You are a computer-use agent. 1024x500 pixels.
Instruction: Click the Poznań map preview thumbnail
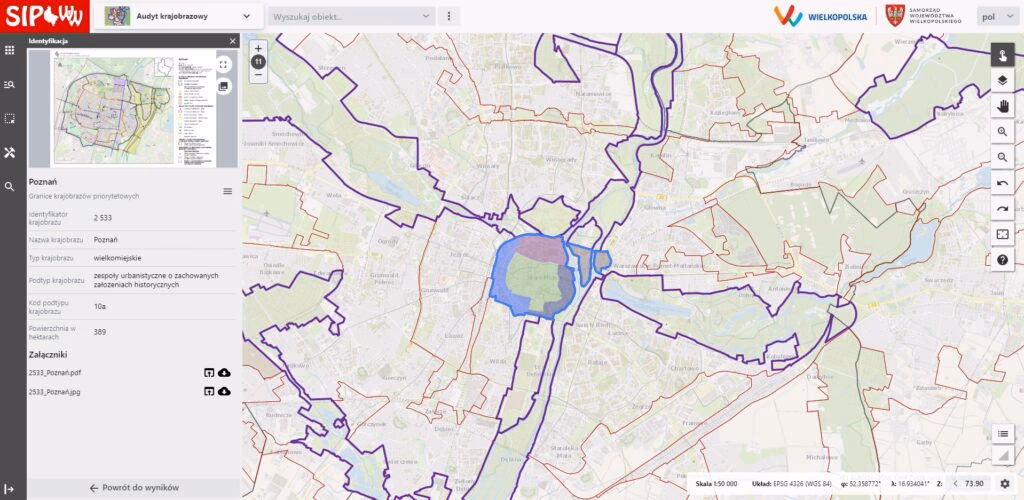pos(120,109)
